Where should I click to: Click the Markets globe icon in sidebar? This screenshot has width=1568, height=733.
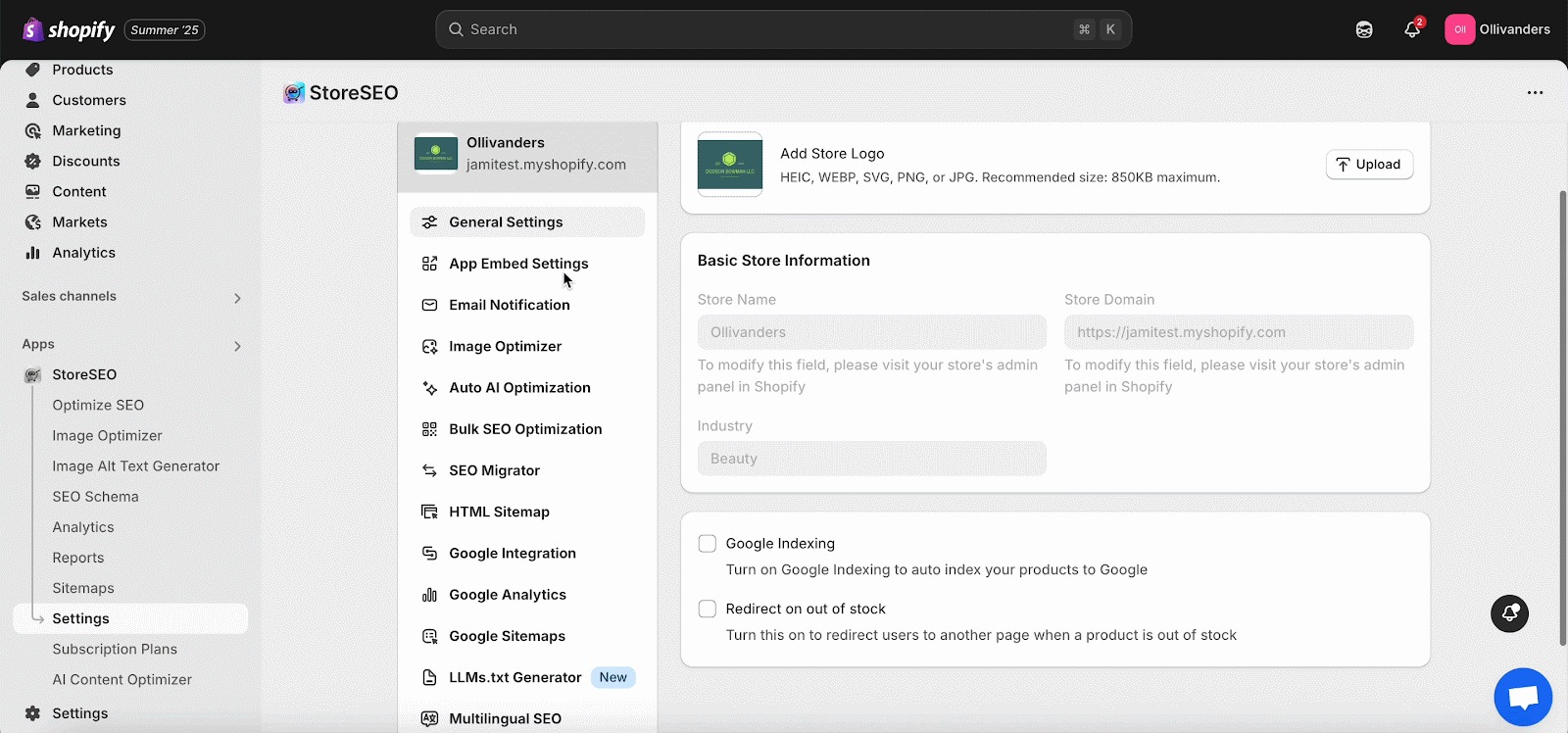tap(32, 221)
